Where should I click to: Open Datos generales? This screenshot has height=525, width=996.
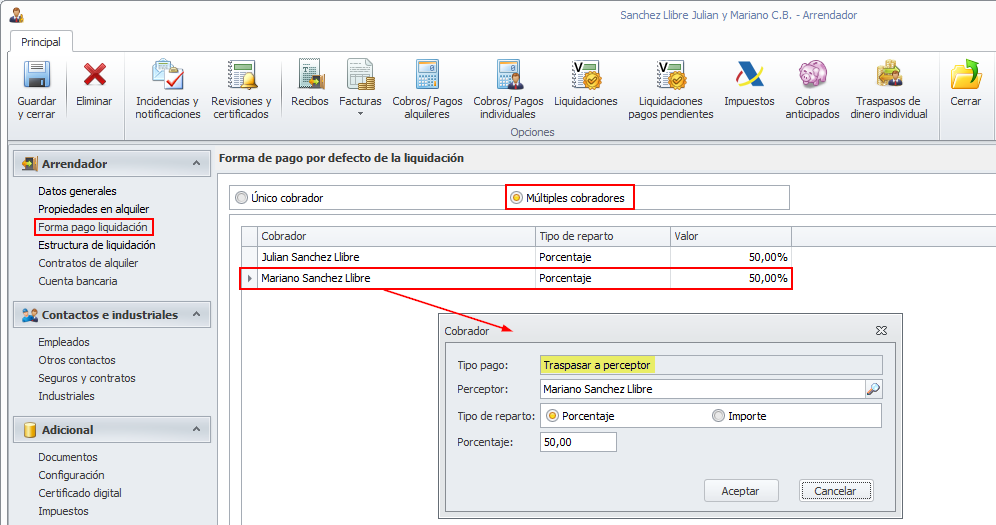tap(77, 191)
